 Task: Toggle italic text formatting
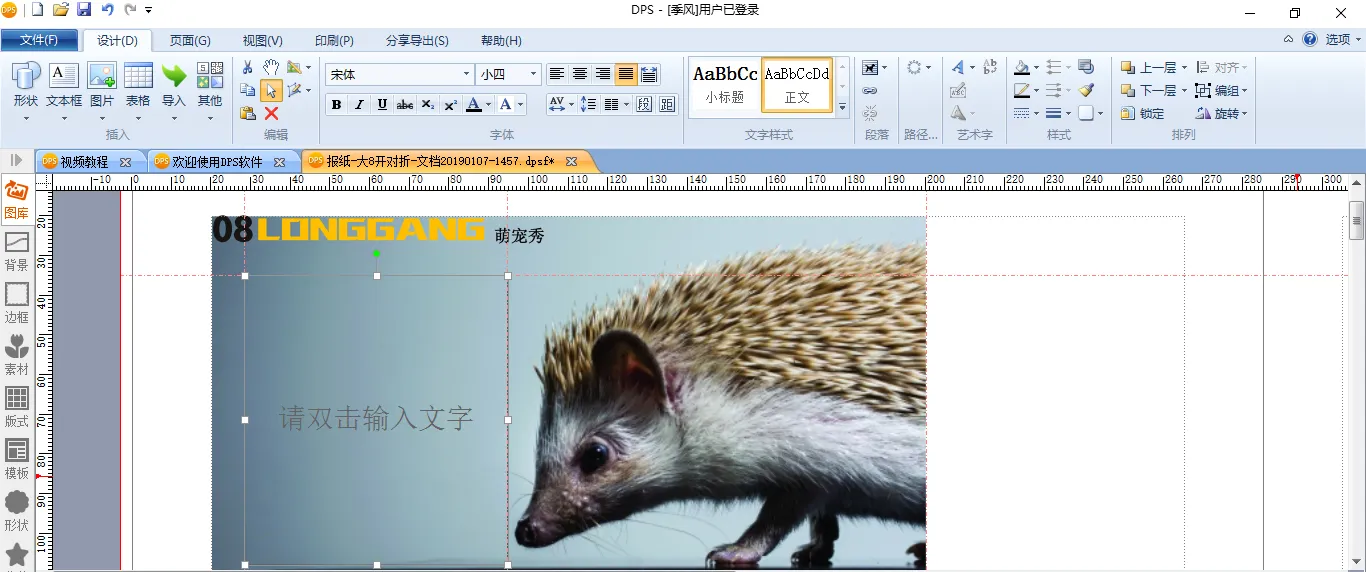click(x=359, y=105)
